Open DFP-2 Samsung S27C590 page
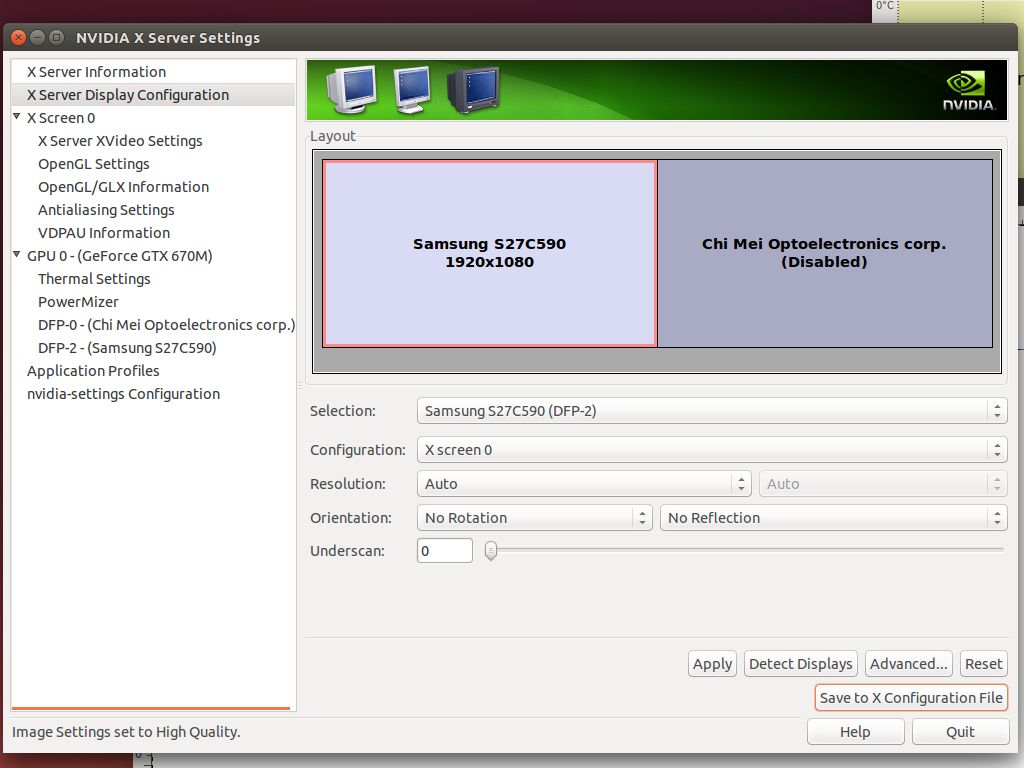This screenshot has height=768, width=1024. [x=127, y=347]
